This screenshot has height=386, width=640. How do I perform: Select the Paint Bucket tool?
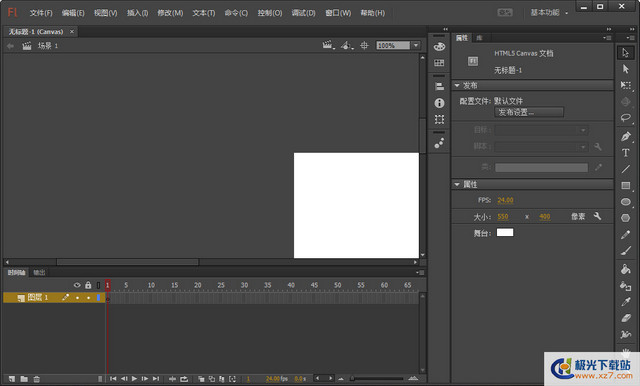625,268
